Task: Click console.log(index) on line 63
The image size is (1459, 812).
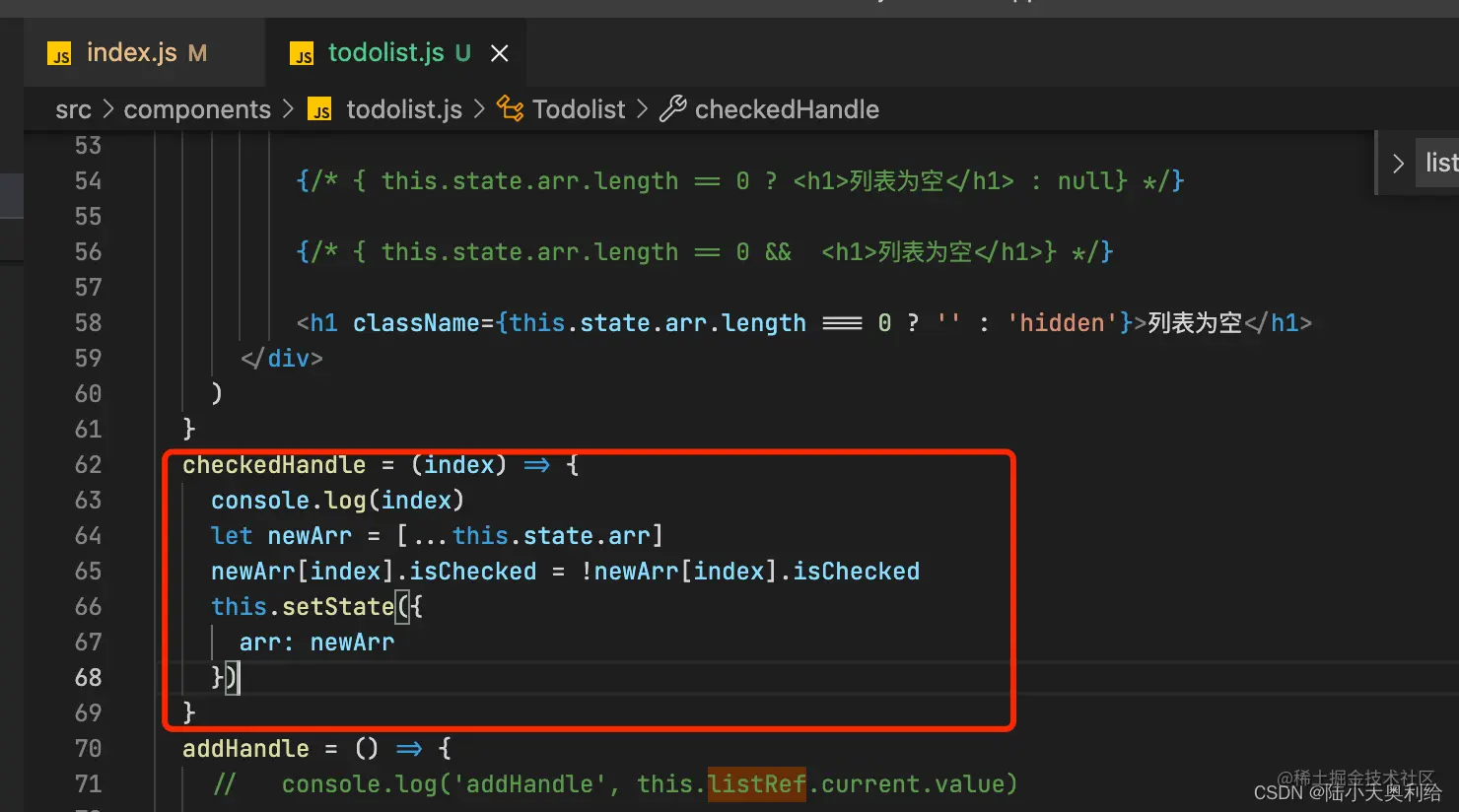Action: click(337, 500)
